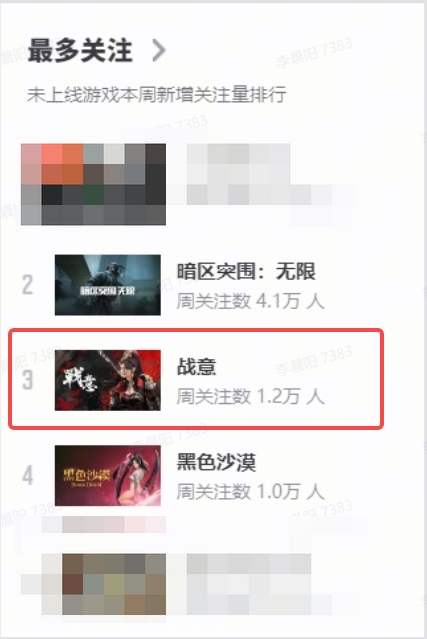Expand the 最多关注 chevron arrow
Viewport: 427px width, 639px height.
coord(159,50)
